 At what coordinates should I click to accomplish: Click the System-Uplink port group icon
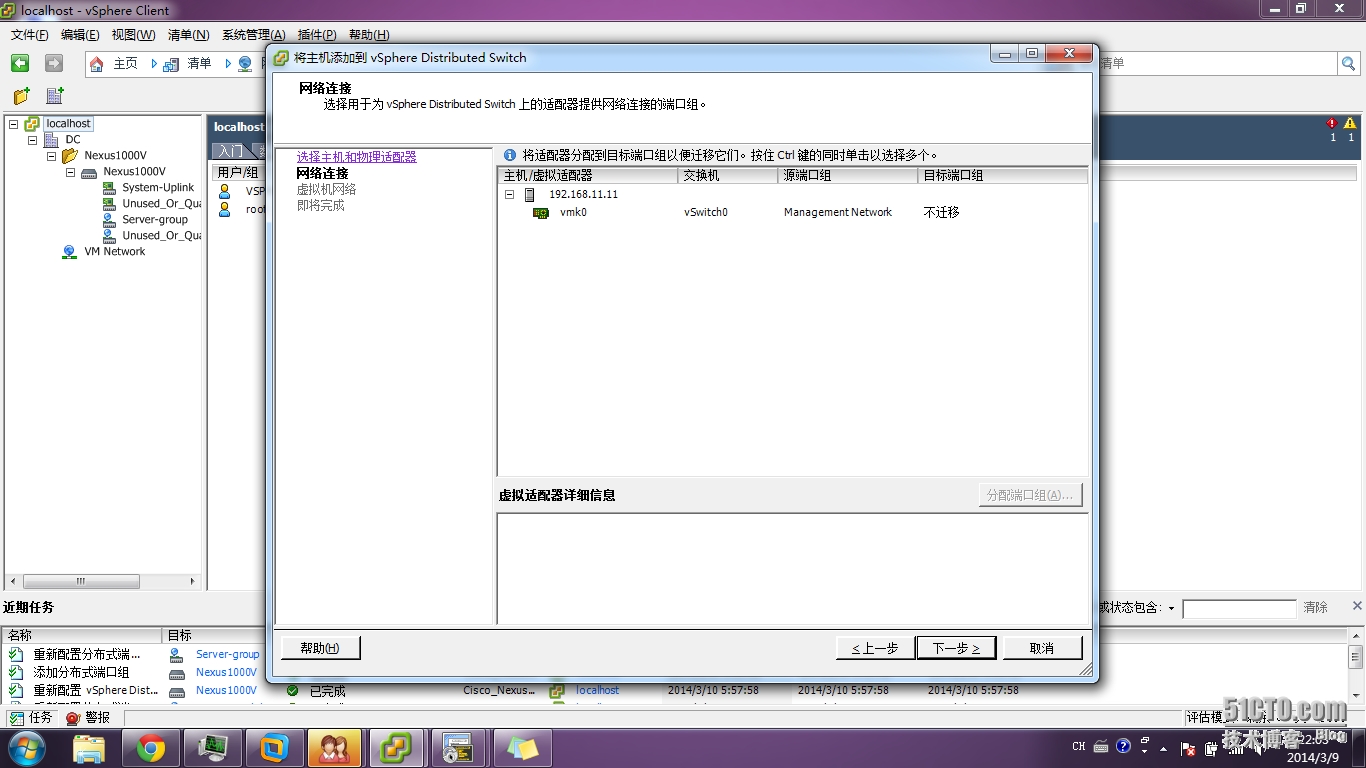click(x=109, y=188)
